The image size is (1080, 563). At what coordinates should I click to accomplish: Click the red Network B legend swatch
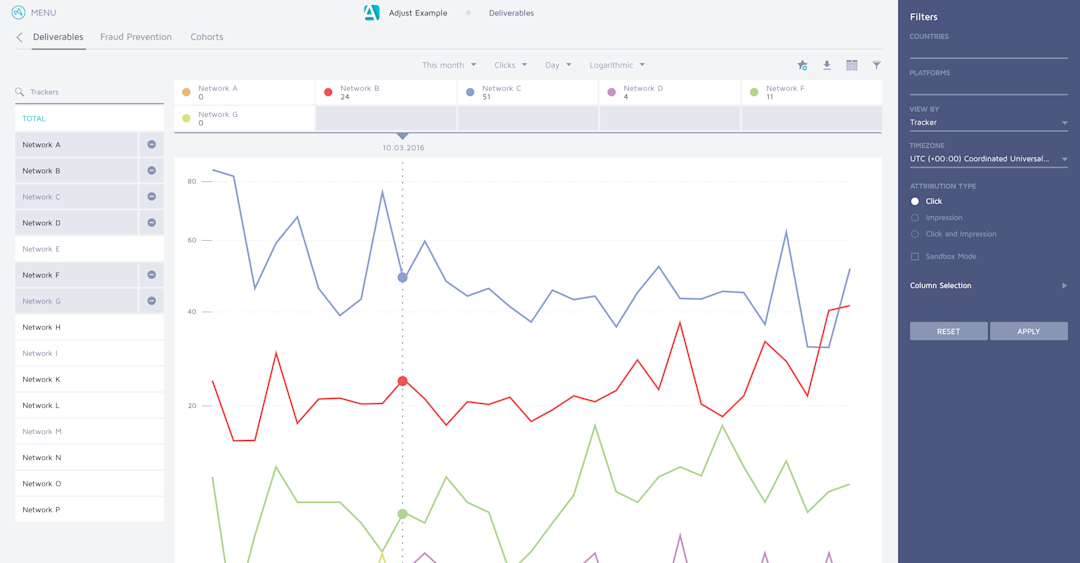[x=328, y=92]
